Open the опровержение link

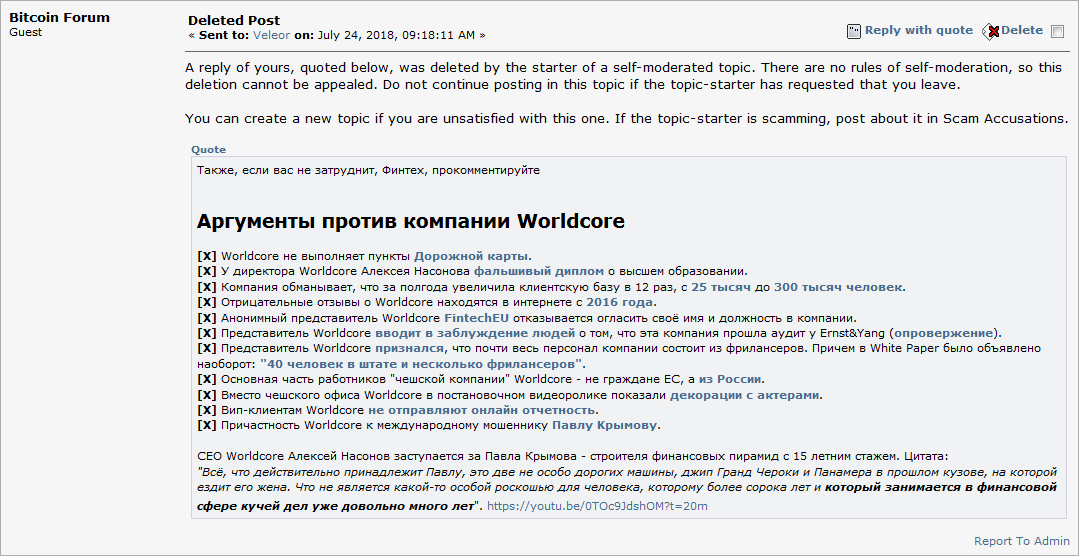(x=943, y=334)
